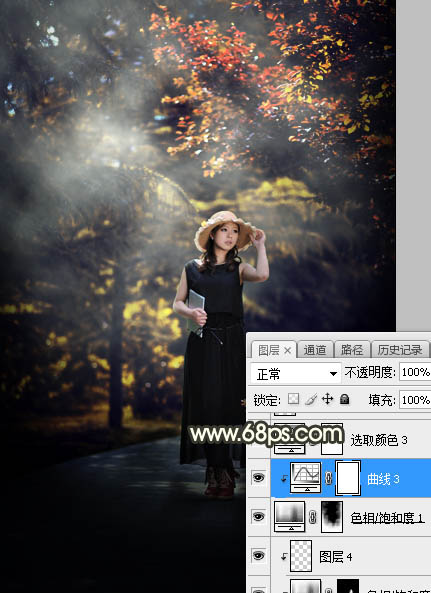Select the 曲线 3 curves adjustment thumbnail
Image resolution: width=431 pixels, height=593 pixels.
click(305, 478)
